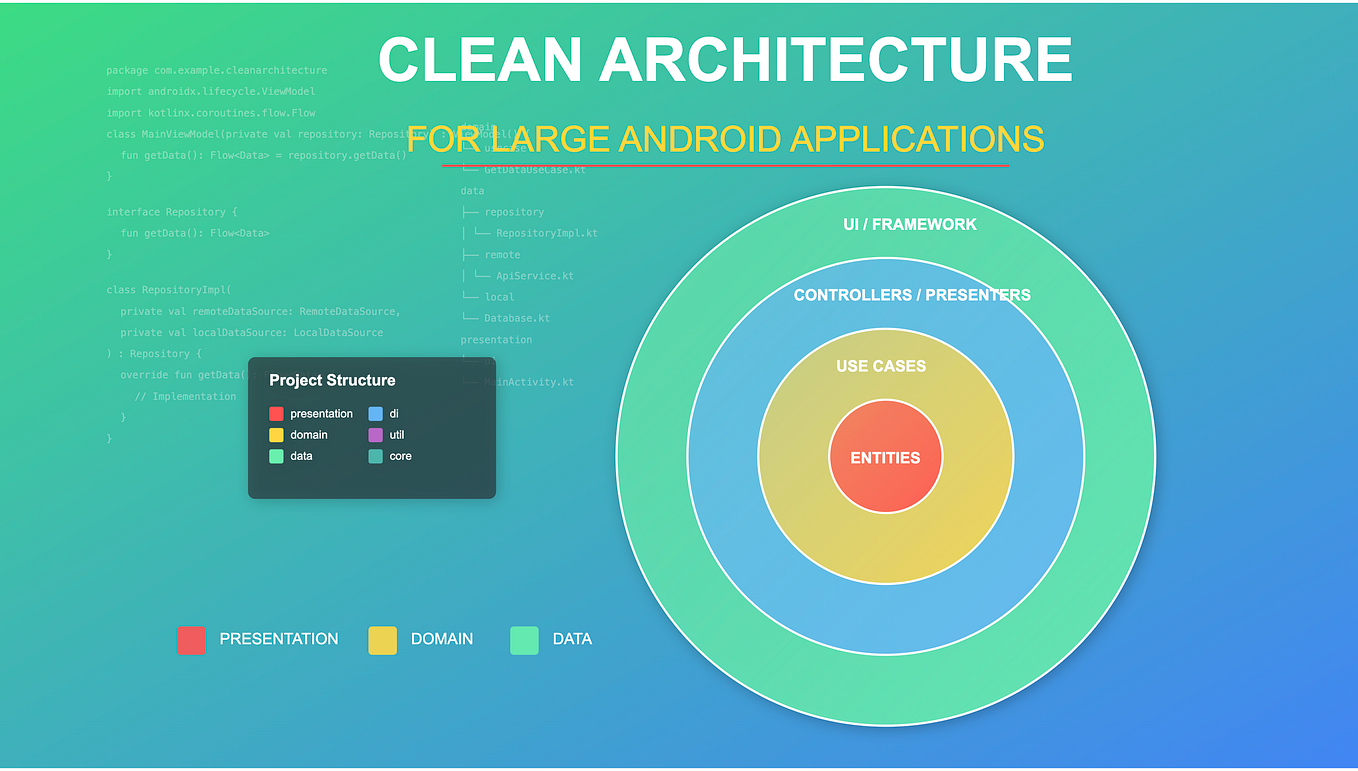
Task: Select the blue "di" square in Project Structure
Action: (375, 413)
